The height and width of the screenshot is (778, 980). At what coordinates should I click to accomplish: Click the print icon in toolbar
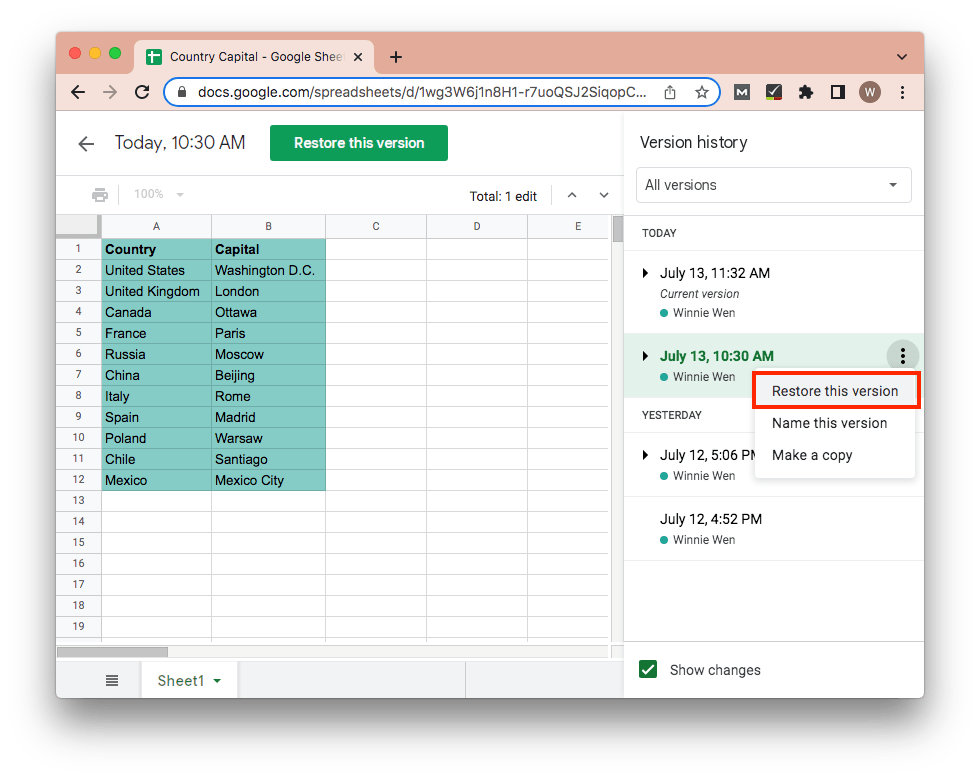[x=100, y=195]
